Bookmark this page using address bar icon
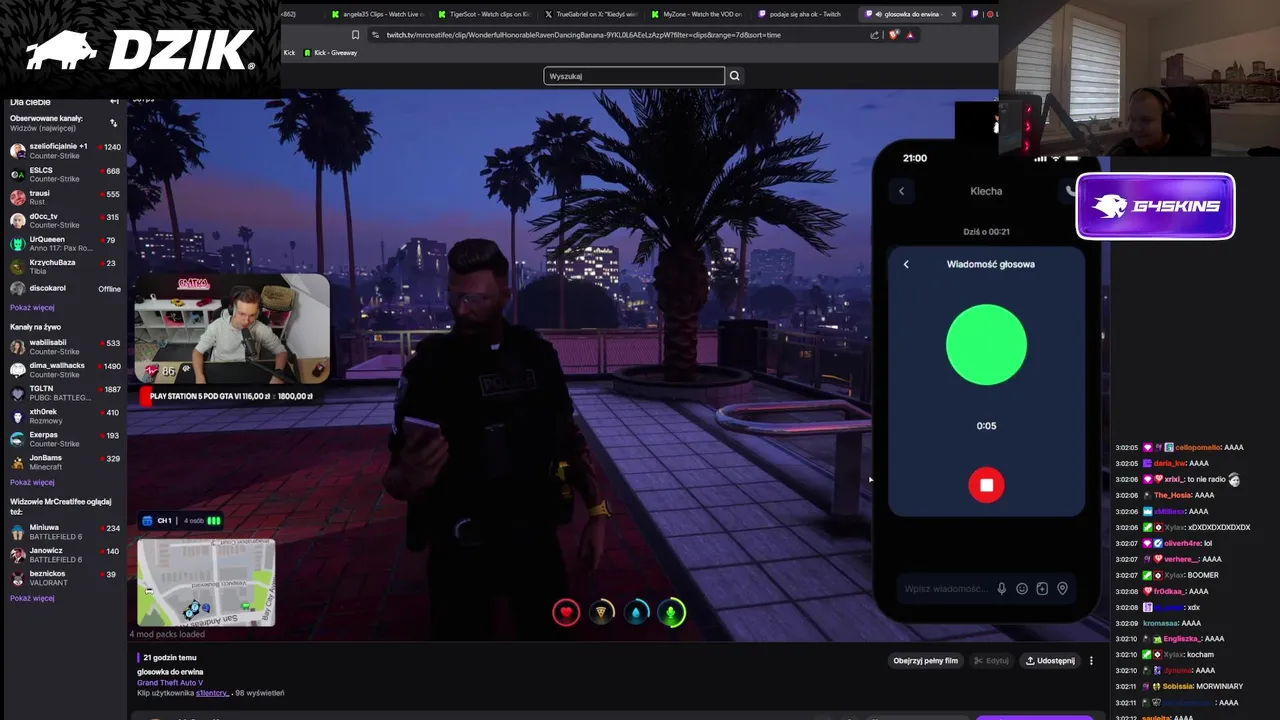The height and width of the screenshot is (720, 1280). click(x=355, y=35)
